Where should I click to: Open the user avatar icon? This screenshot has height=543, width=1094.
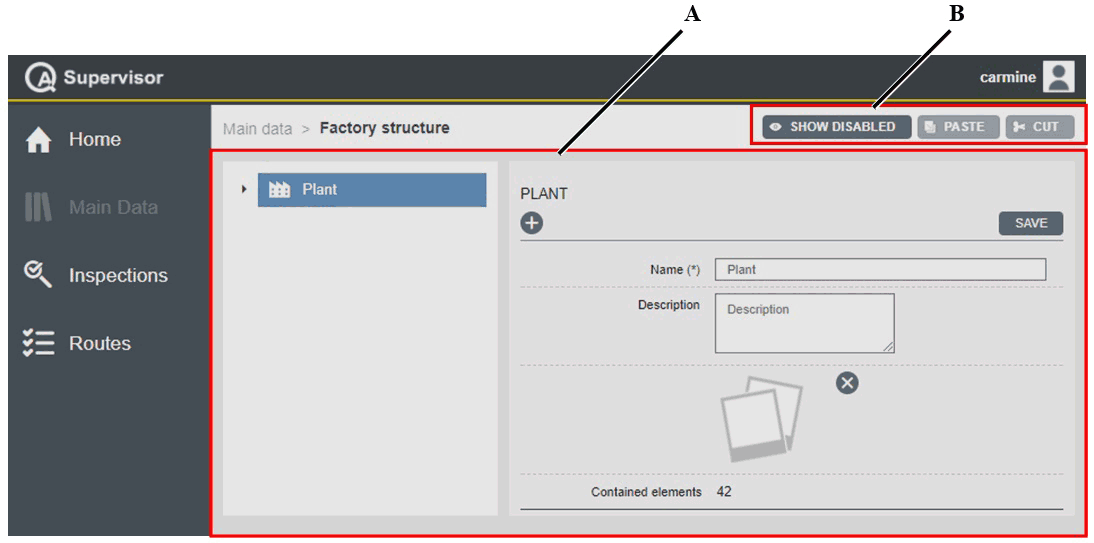[1058, 77]
